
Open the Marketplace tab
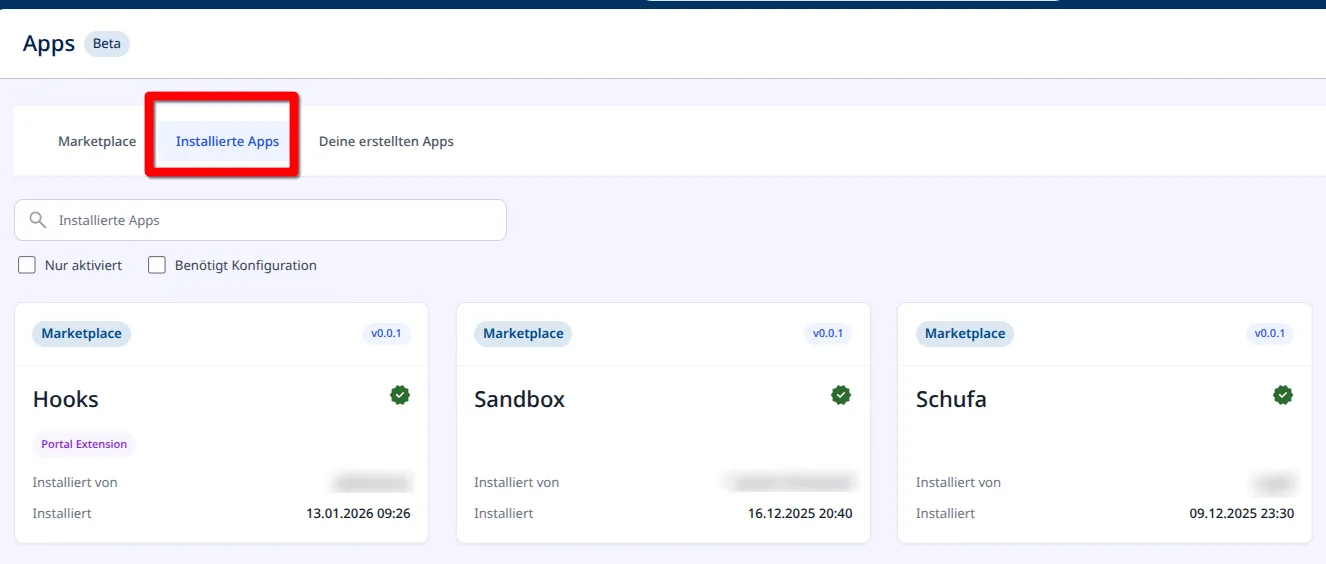(x=97, y=141)
